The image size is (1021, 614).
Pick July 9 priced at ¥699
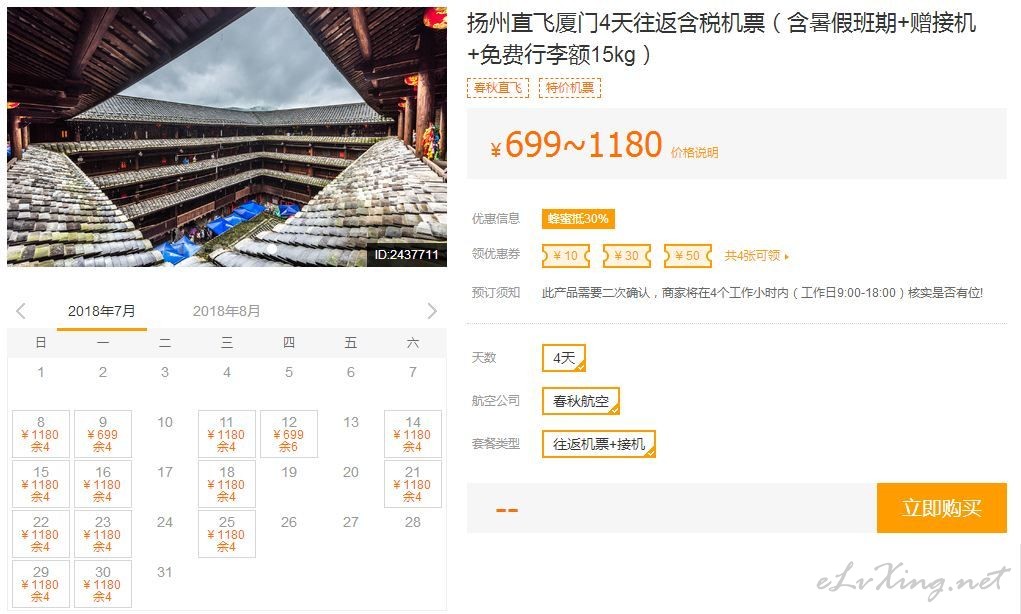(103, 434)
